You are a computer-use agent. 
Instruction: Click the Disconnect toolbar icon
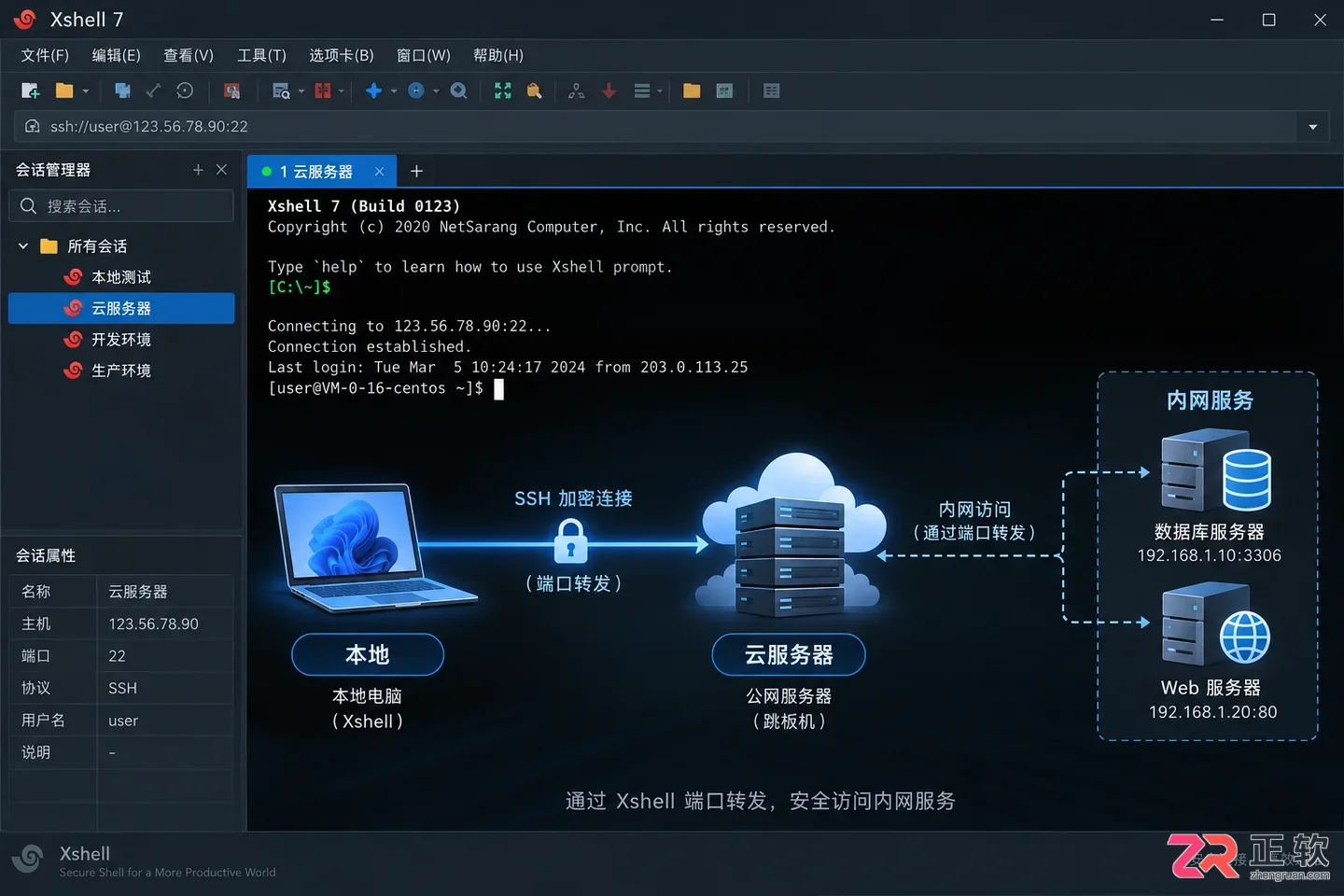153,91
